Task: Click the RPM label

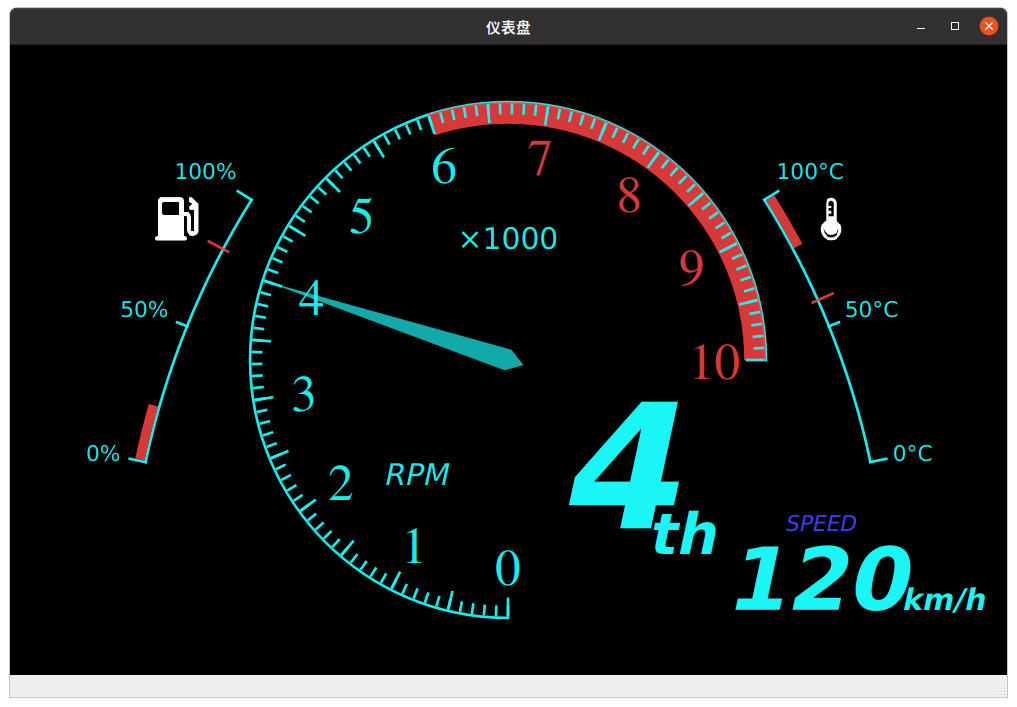Action: [x=417, y=474]
